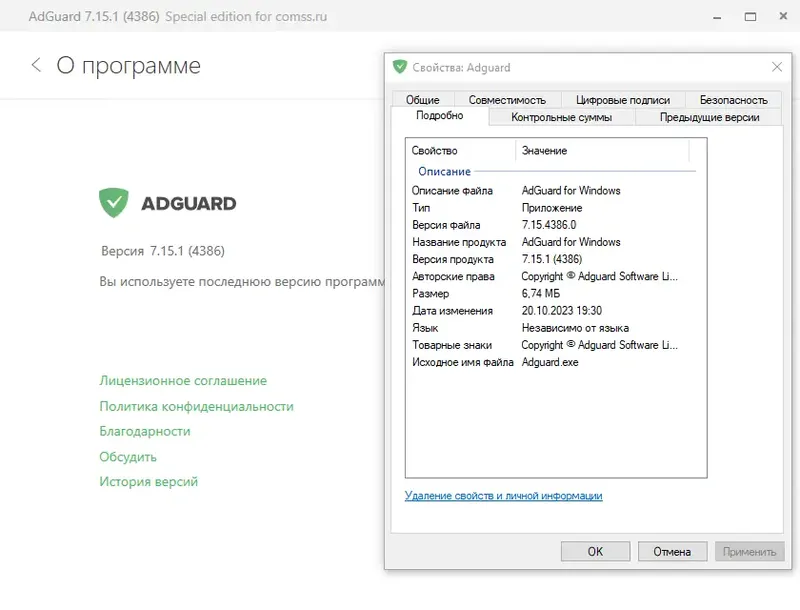
Task: Open the Благодарности link
Action: tap(145, 431)
